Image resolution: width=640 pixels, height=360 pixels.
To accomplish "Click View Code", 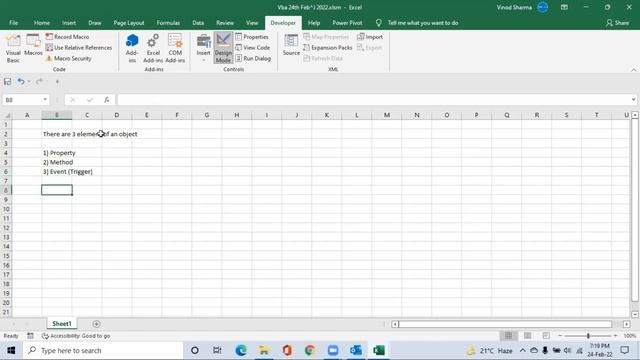I will click(x=253, y=48).
